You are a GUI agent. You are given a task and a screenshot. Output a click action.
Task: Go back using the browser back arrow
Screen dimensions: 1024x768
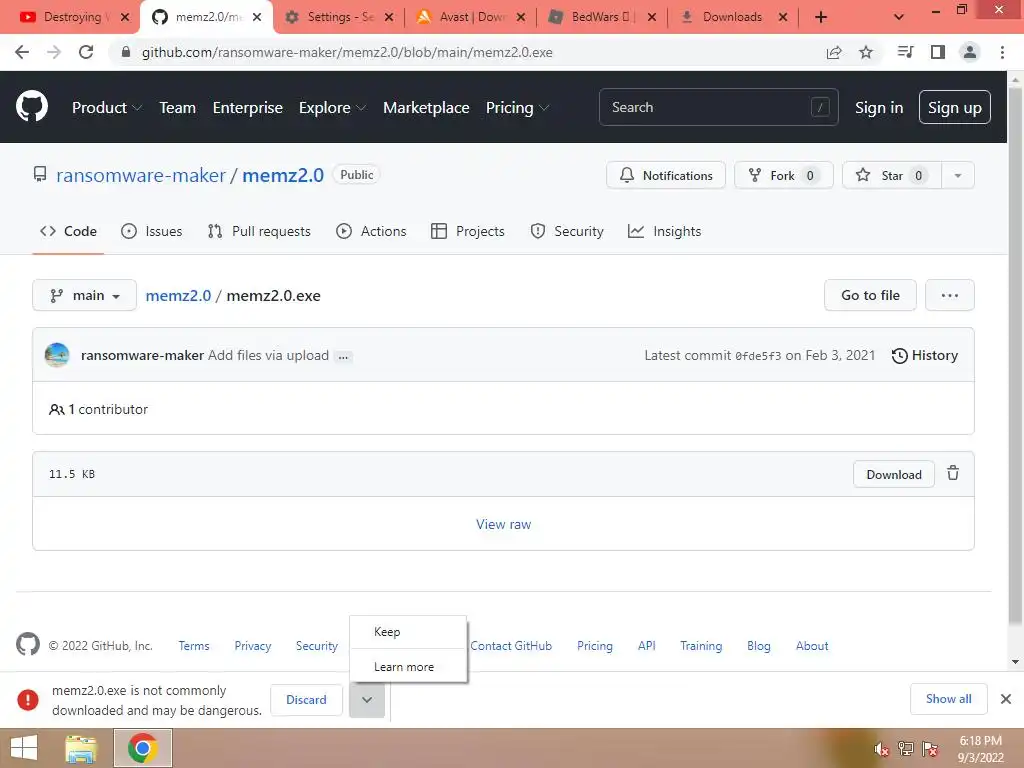pos(22,52)
